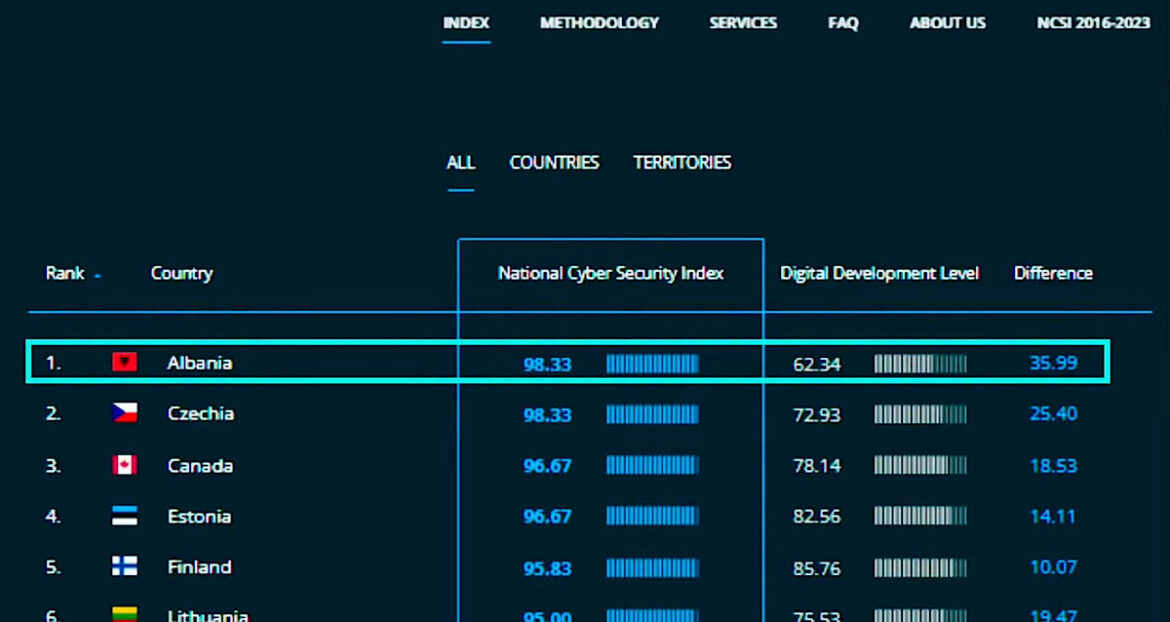Open the METHODOLOGY page
Viewport: 1170px width, 622px height.
[x=599, y=23]
